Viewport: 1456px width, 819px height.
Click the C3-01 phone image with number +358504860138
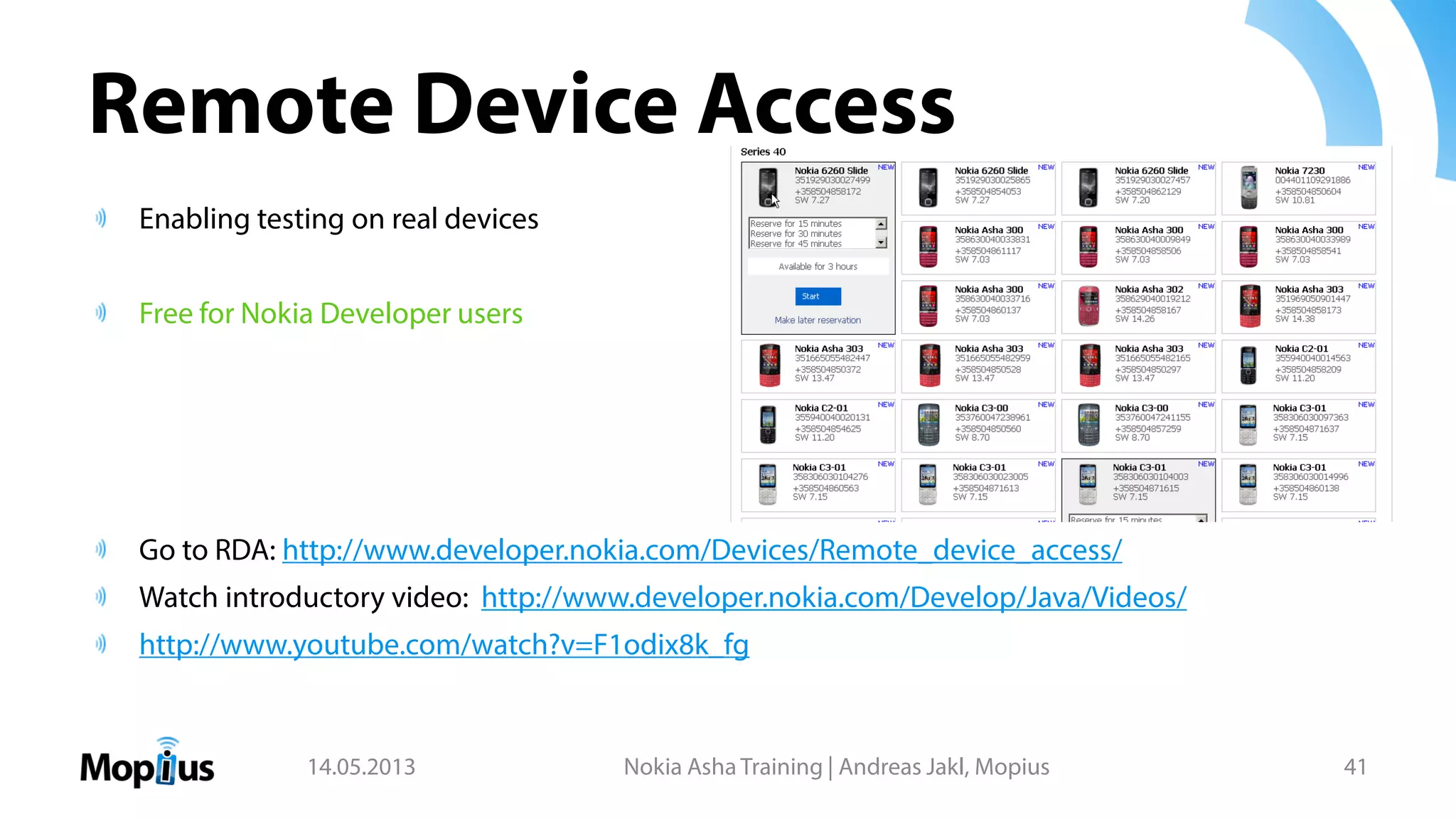1248,485
